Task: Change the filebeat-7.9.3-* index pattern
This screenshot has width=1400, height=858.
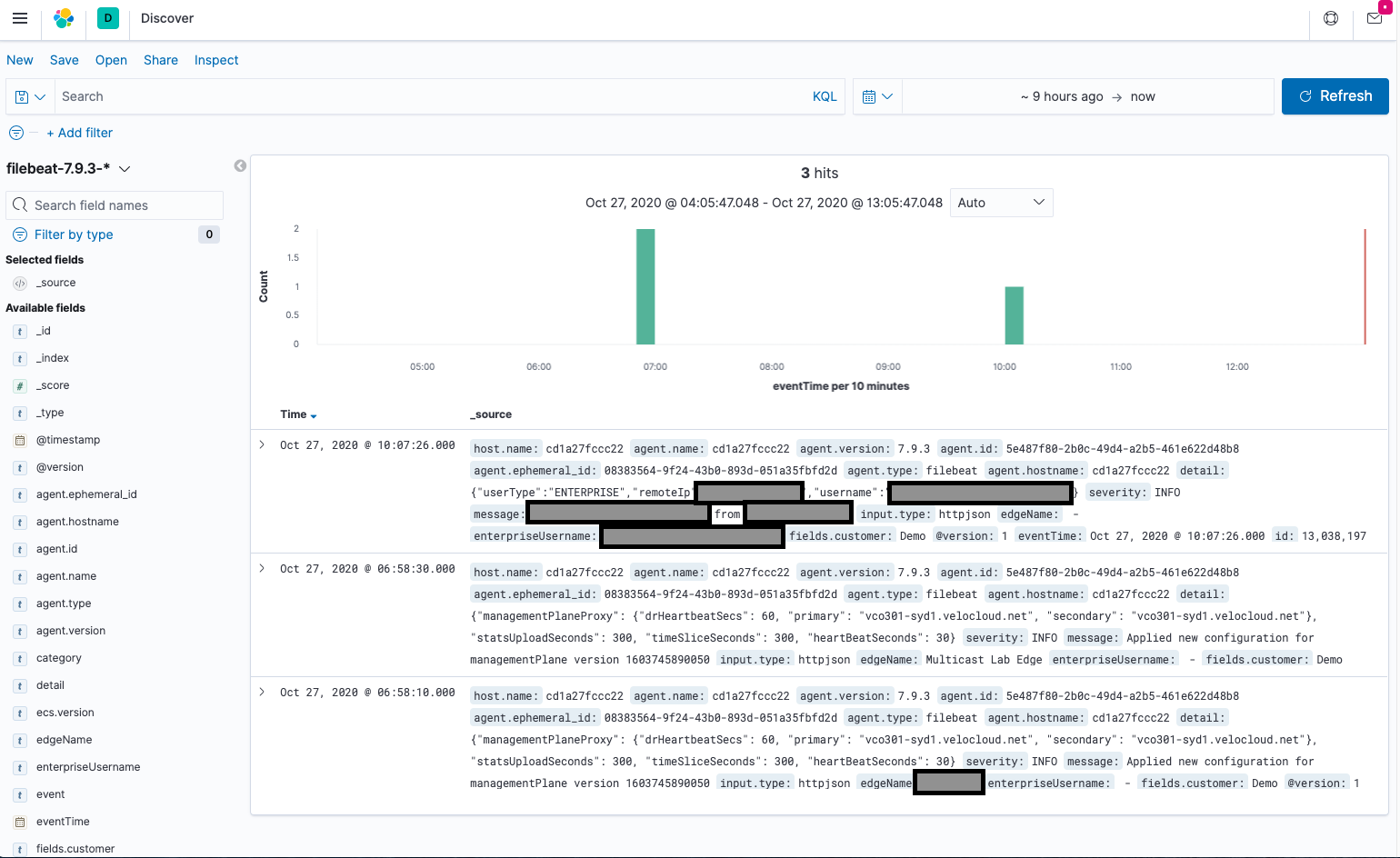Action: pos(68,168)
